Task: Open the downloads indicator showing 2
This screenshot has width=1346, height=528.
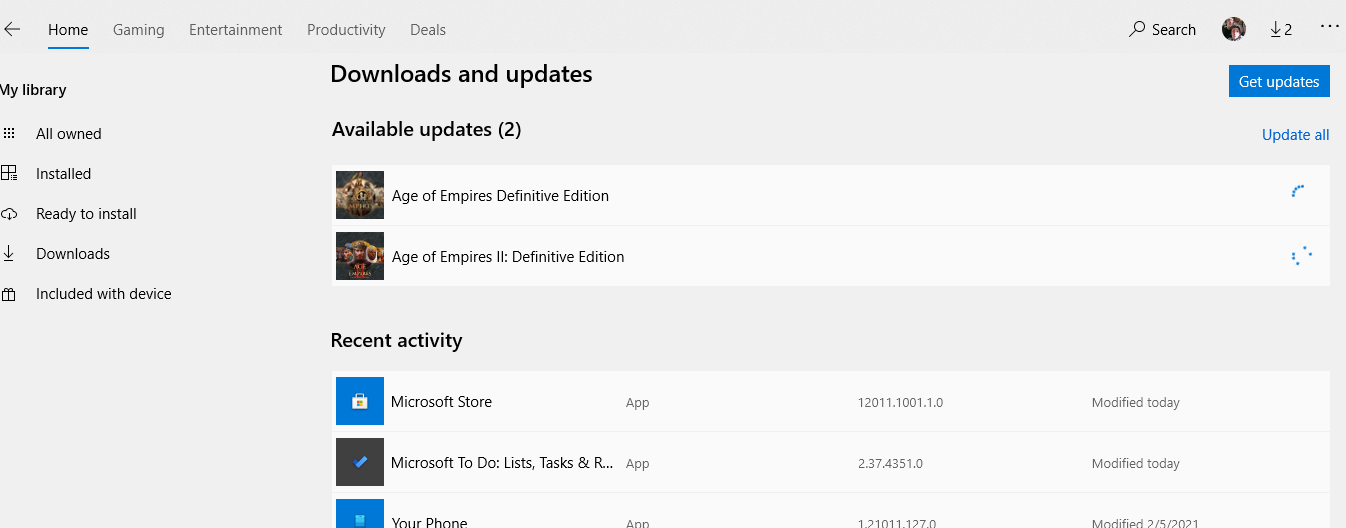Action: 1281,30
